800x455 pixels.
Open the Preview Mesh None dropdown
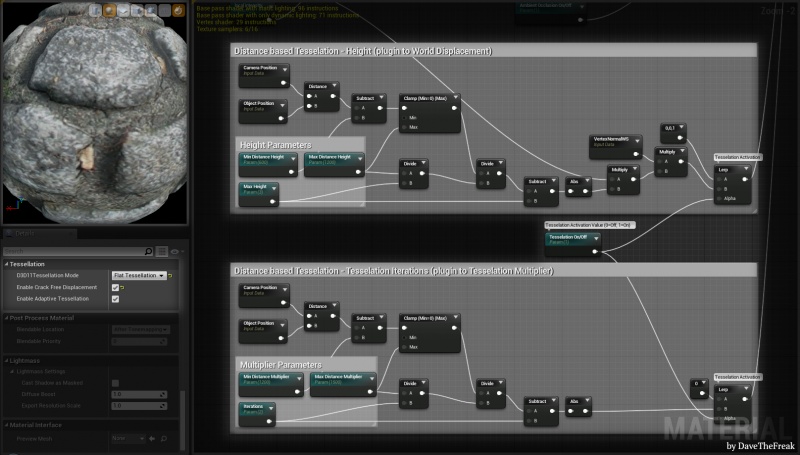point(128,438)
